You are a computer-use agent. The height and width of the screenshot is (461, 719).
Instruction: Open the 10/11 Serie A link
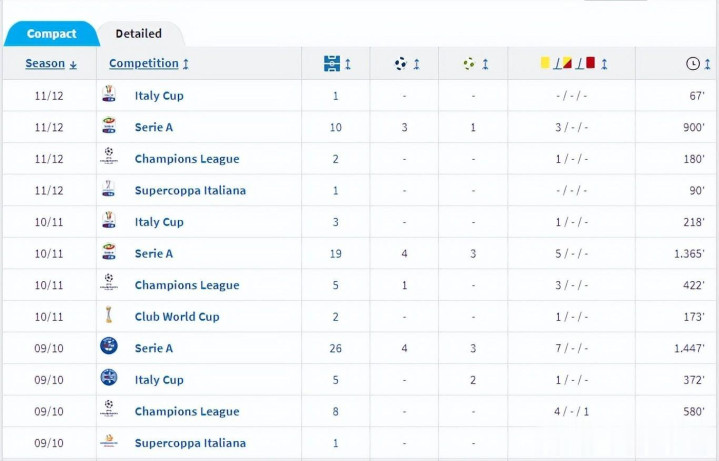coord(154,254)
